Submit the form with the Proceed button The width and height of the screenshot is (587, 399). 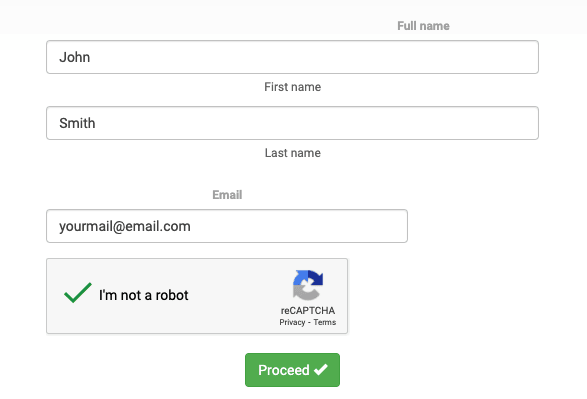click(x=292, y=370)
